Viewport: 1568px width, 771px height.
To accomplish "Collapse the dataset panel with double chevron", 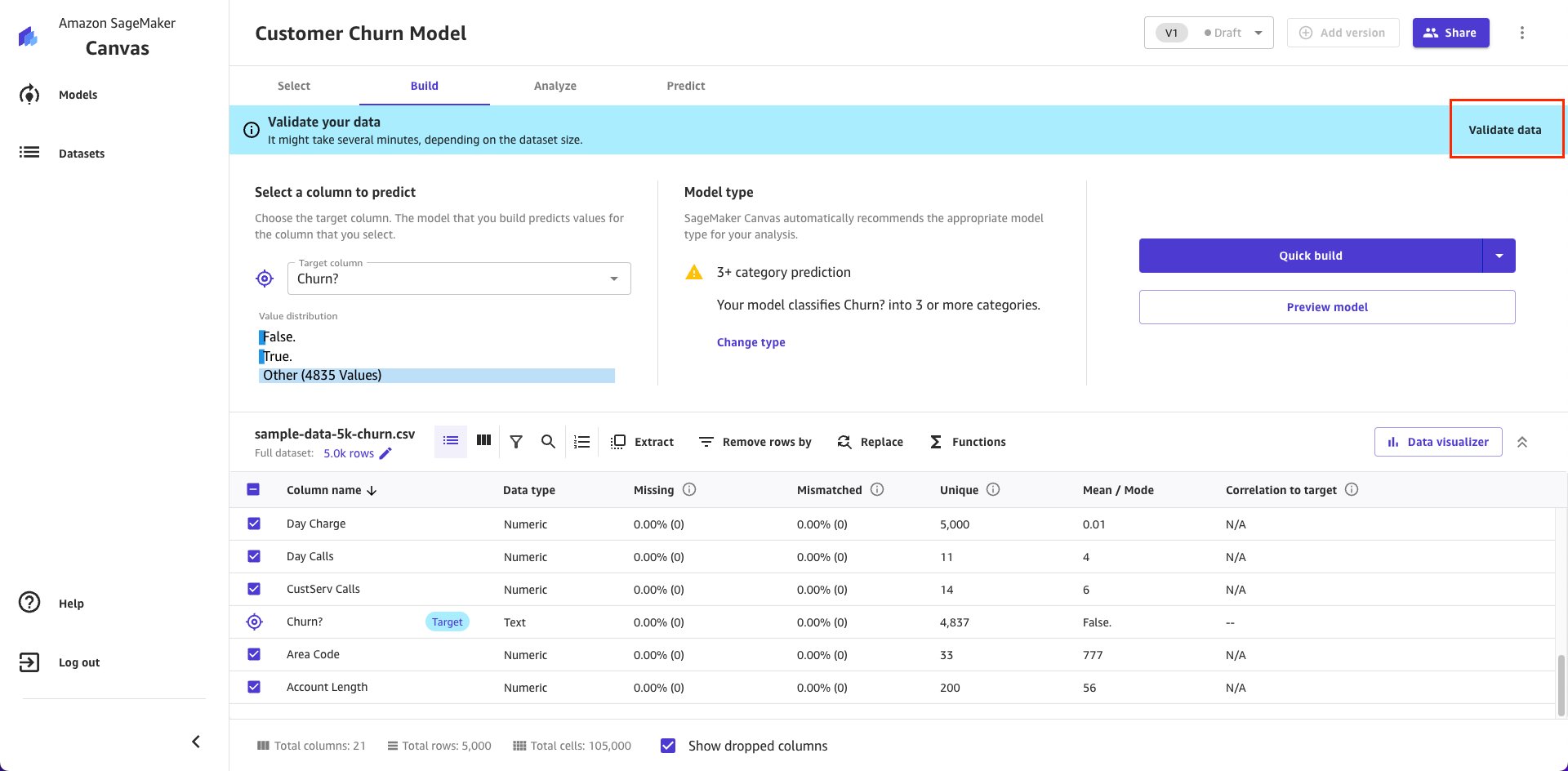I will click(1522, 442).
